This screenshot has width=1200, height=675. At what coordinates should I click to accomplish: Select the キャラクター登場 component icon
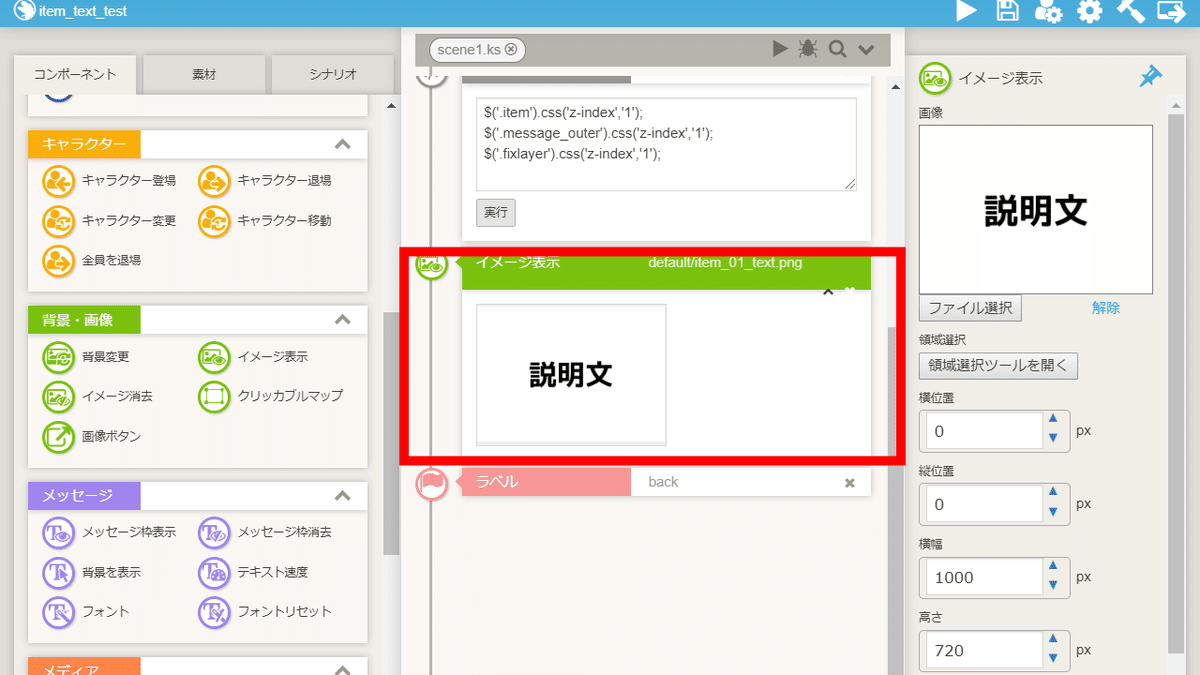pyautogui.click(x=58, y=181)
